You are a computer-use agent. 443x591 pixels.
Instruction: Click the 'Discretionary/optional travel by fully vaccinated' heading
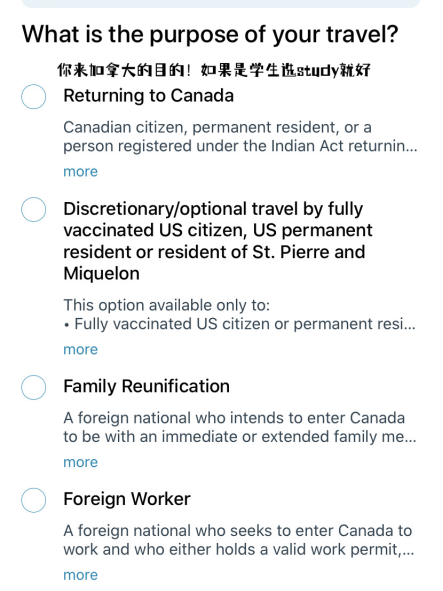[x=218, y=241]
